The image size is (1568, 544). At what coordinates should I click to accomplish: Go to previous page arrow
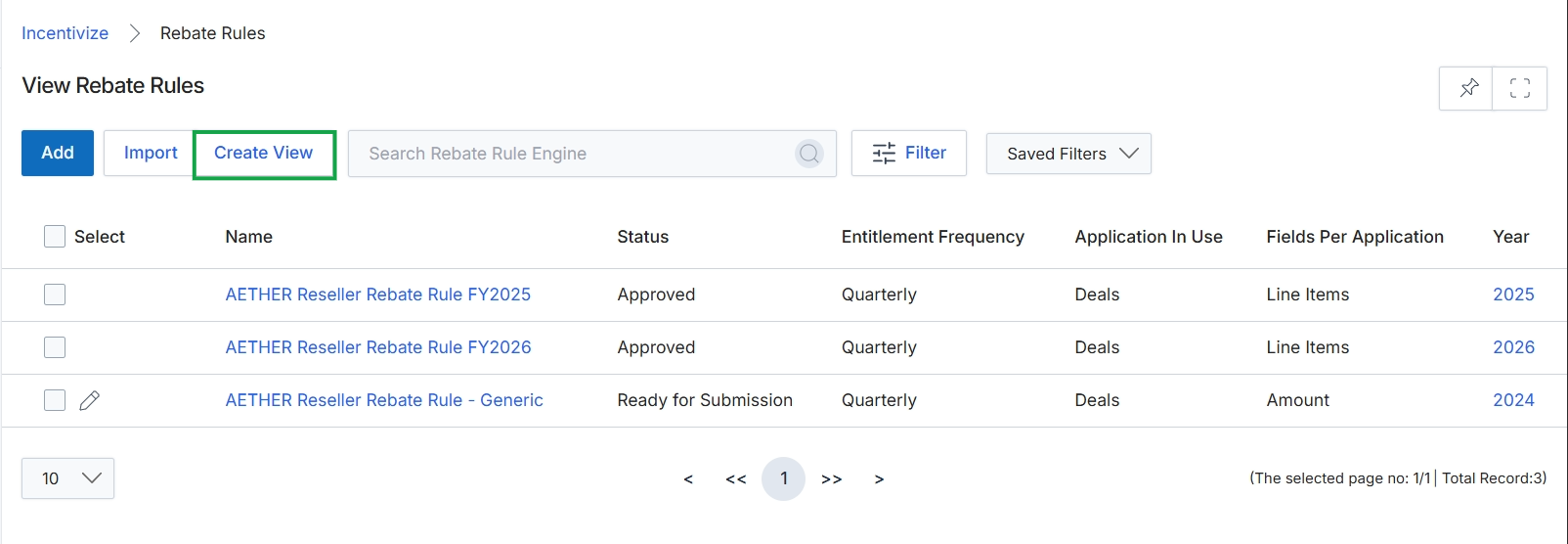[x=688, y=479]
